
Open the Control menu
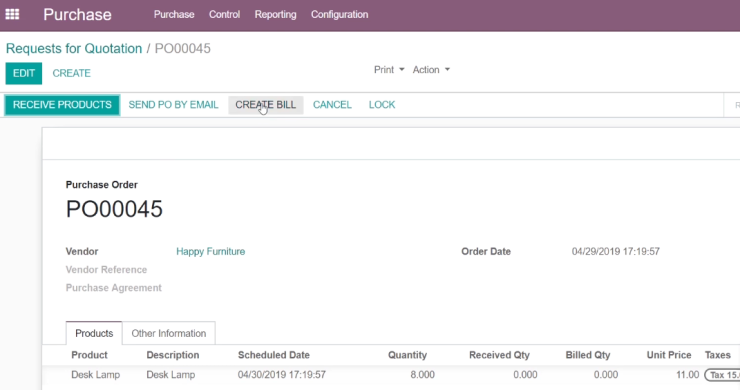coord(224,15)
